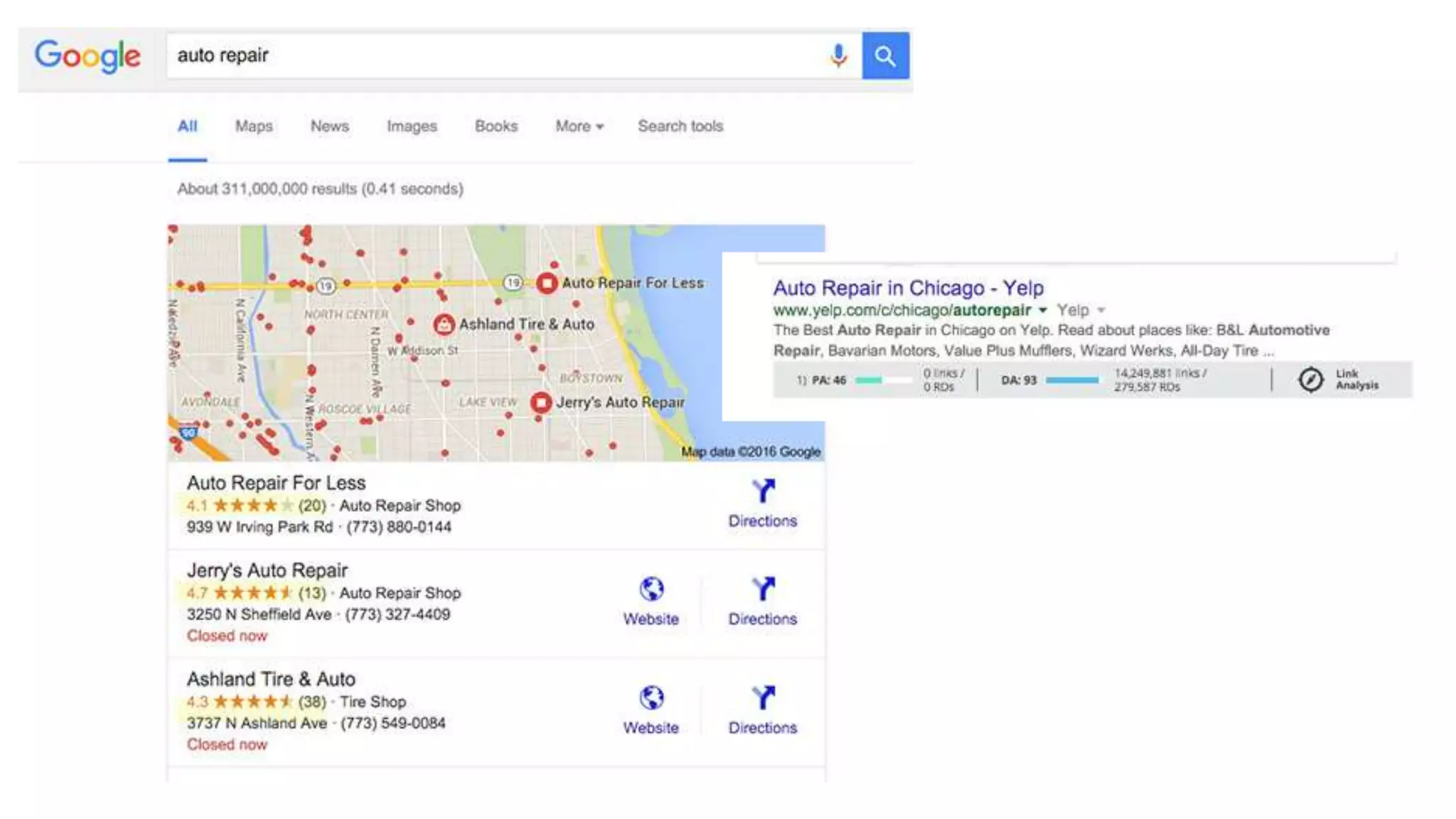1456x819 pixels.
Task: Click the Link Analysis compass icon
Action: pos(1310,380)
